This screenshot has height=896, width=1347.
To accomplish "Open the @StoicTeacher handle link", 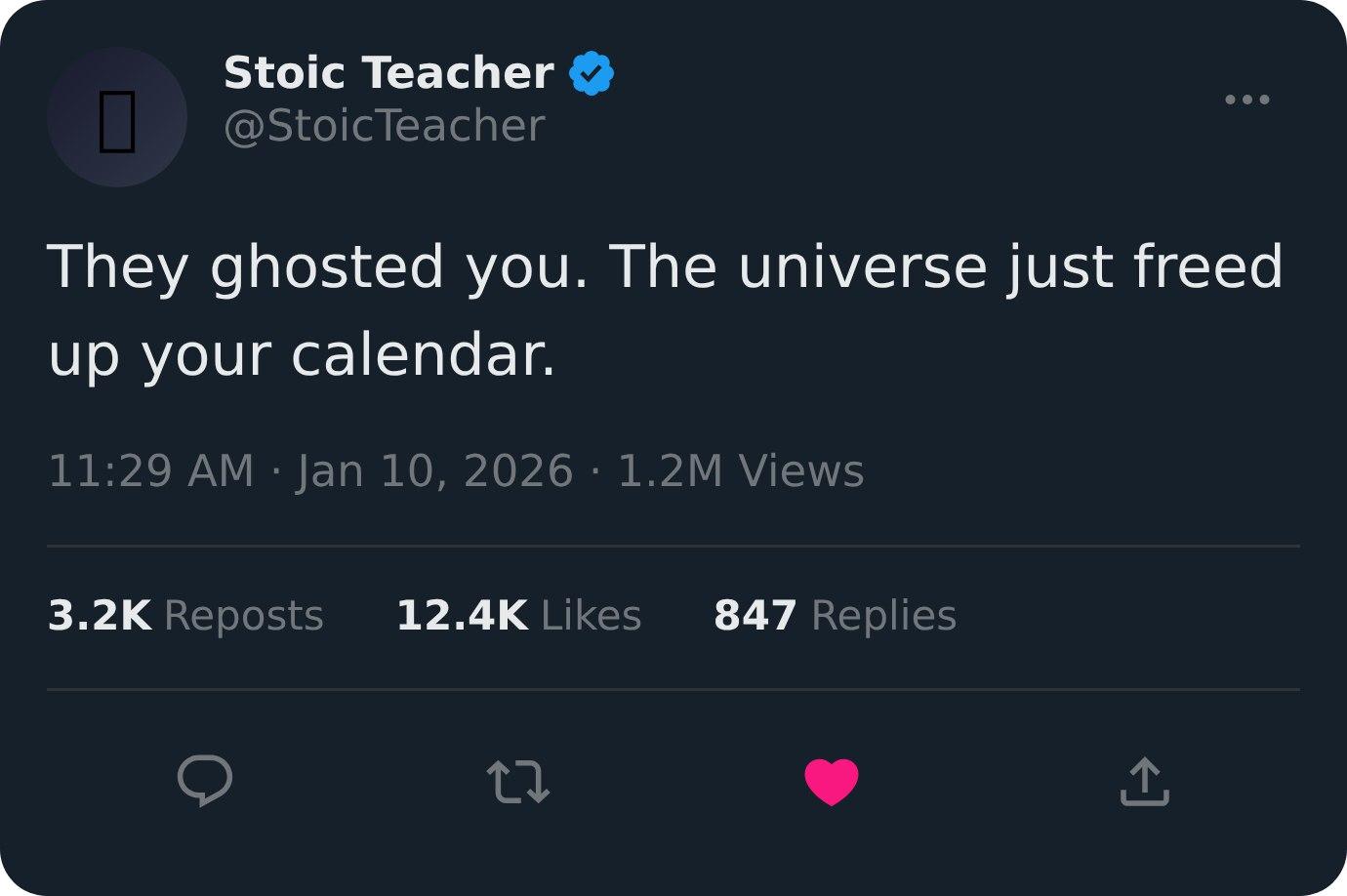I will [384, 126].
